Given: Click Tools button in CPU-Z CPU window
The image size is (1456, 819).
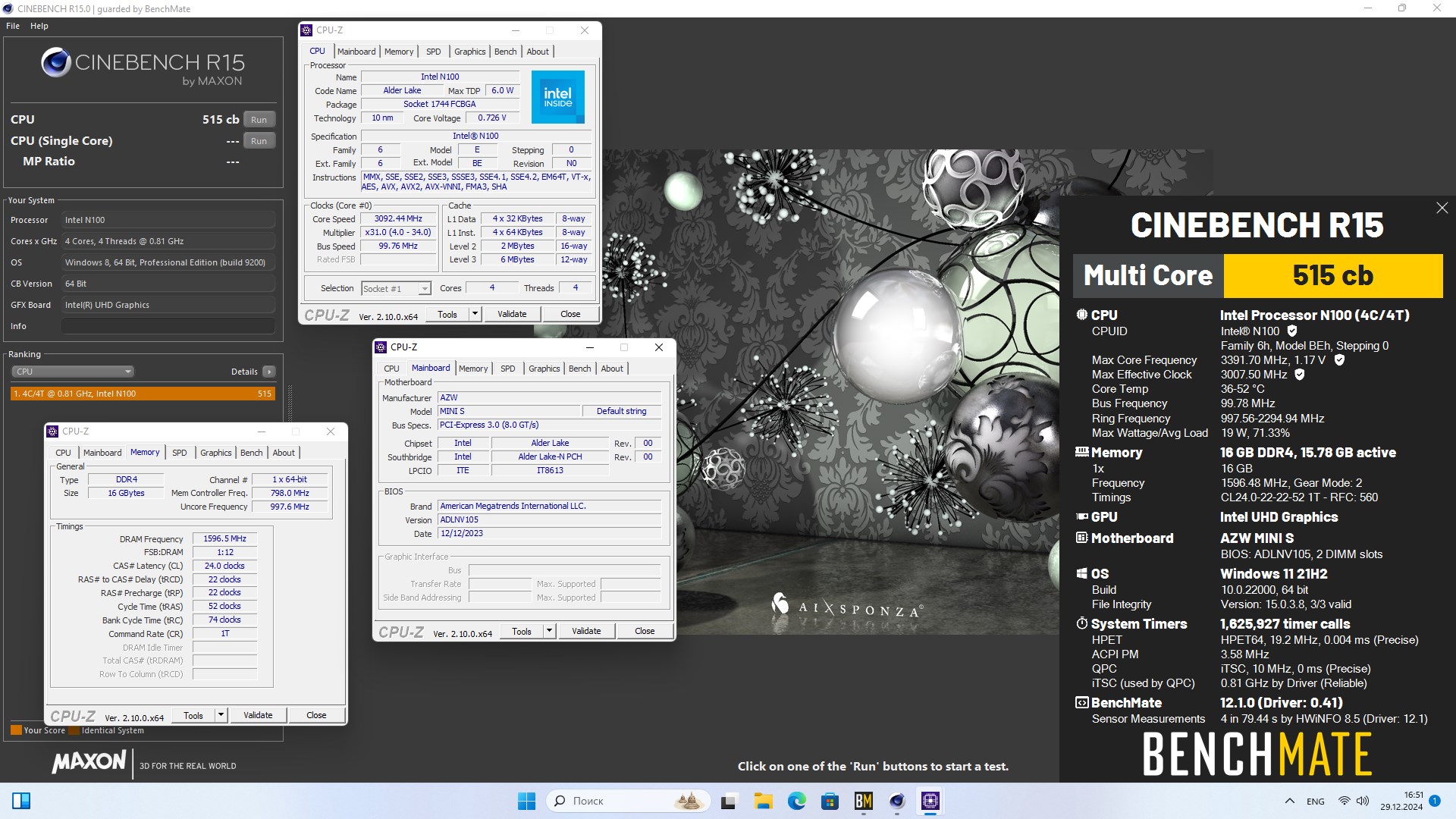Looking at the screenshot, I should 447,314.
